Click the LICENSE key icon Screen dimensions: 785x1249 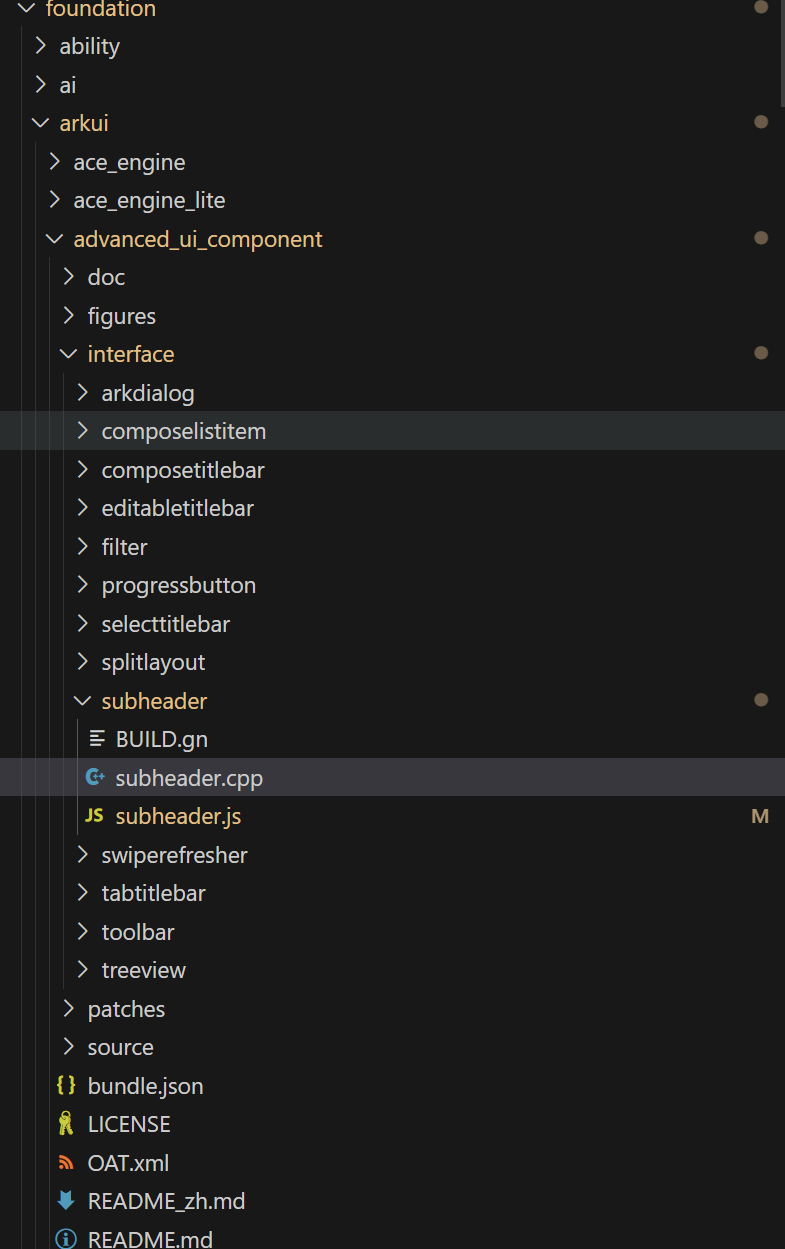pyautogui.click(x=66, y=1124)
